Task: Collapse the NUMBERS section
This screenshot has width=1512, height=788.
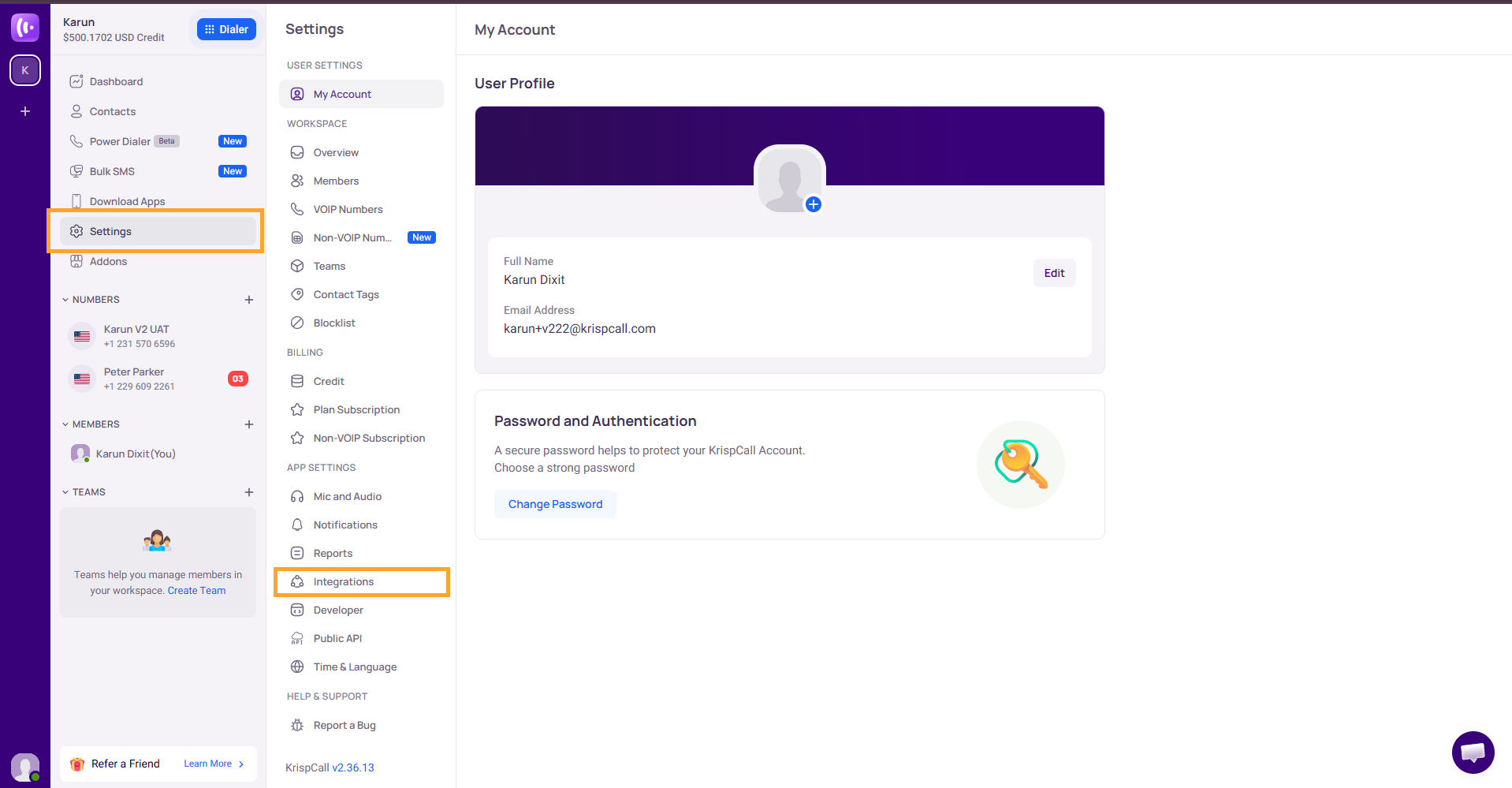Action: [65, 300]
